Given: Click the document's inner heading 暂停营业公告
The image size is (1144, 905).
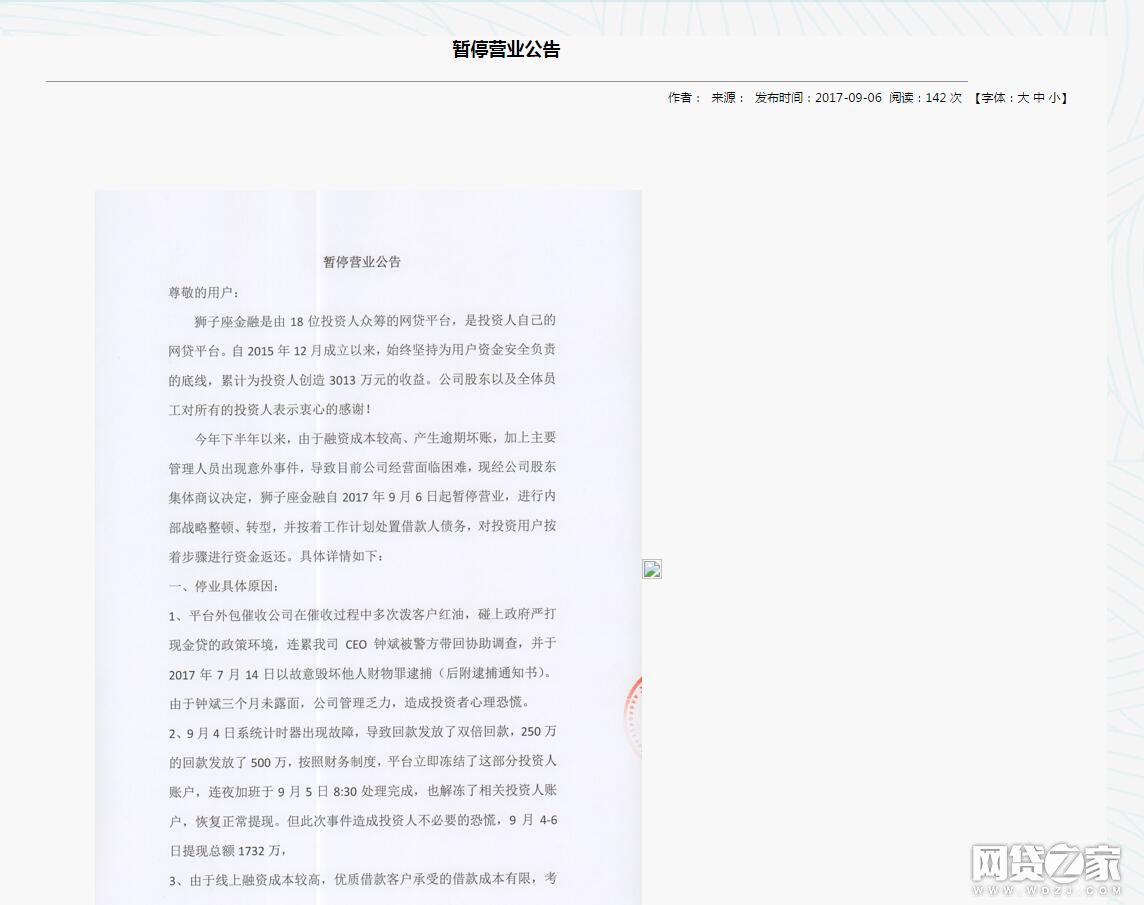Looking at the screenshot, I should click(362, 262).
